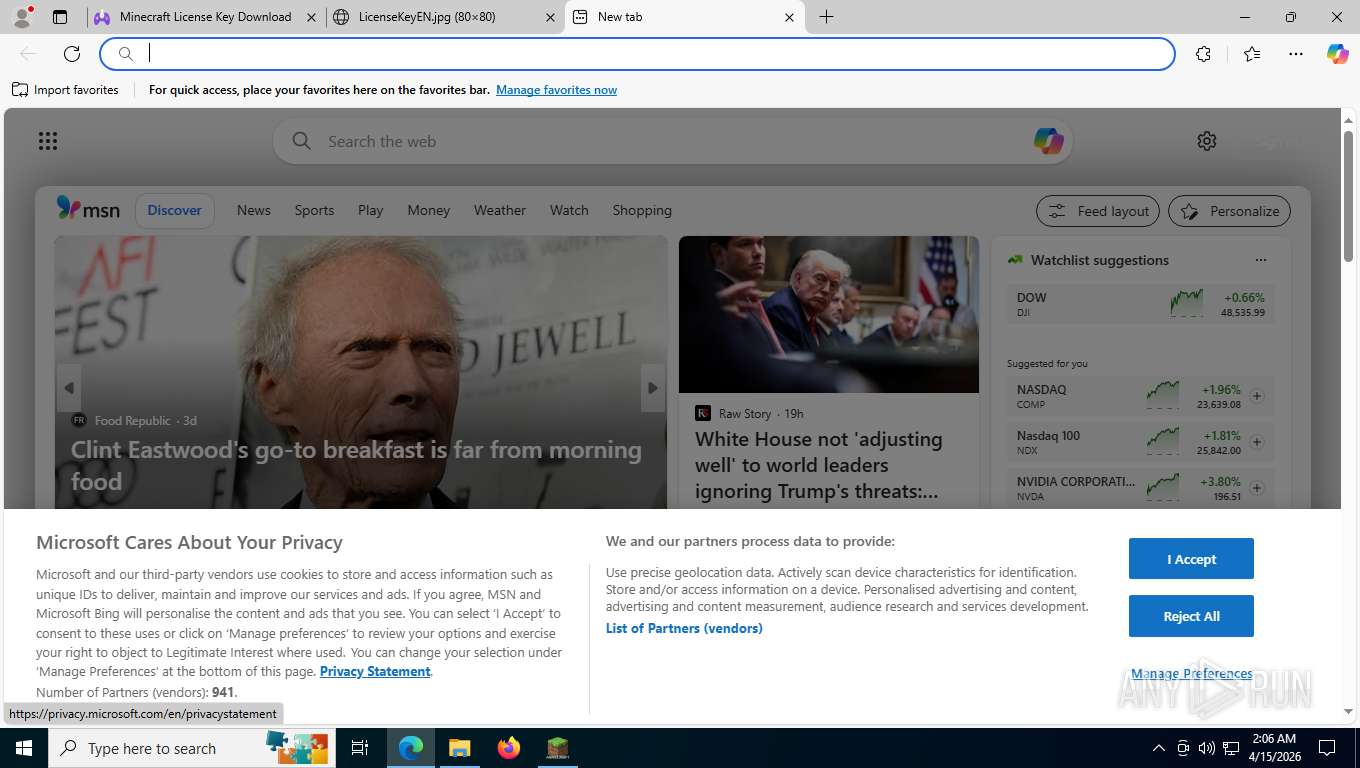Open Clint Eastwood breakfast article

(x=357, y=465)
